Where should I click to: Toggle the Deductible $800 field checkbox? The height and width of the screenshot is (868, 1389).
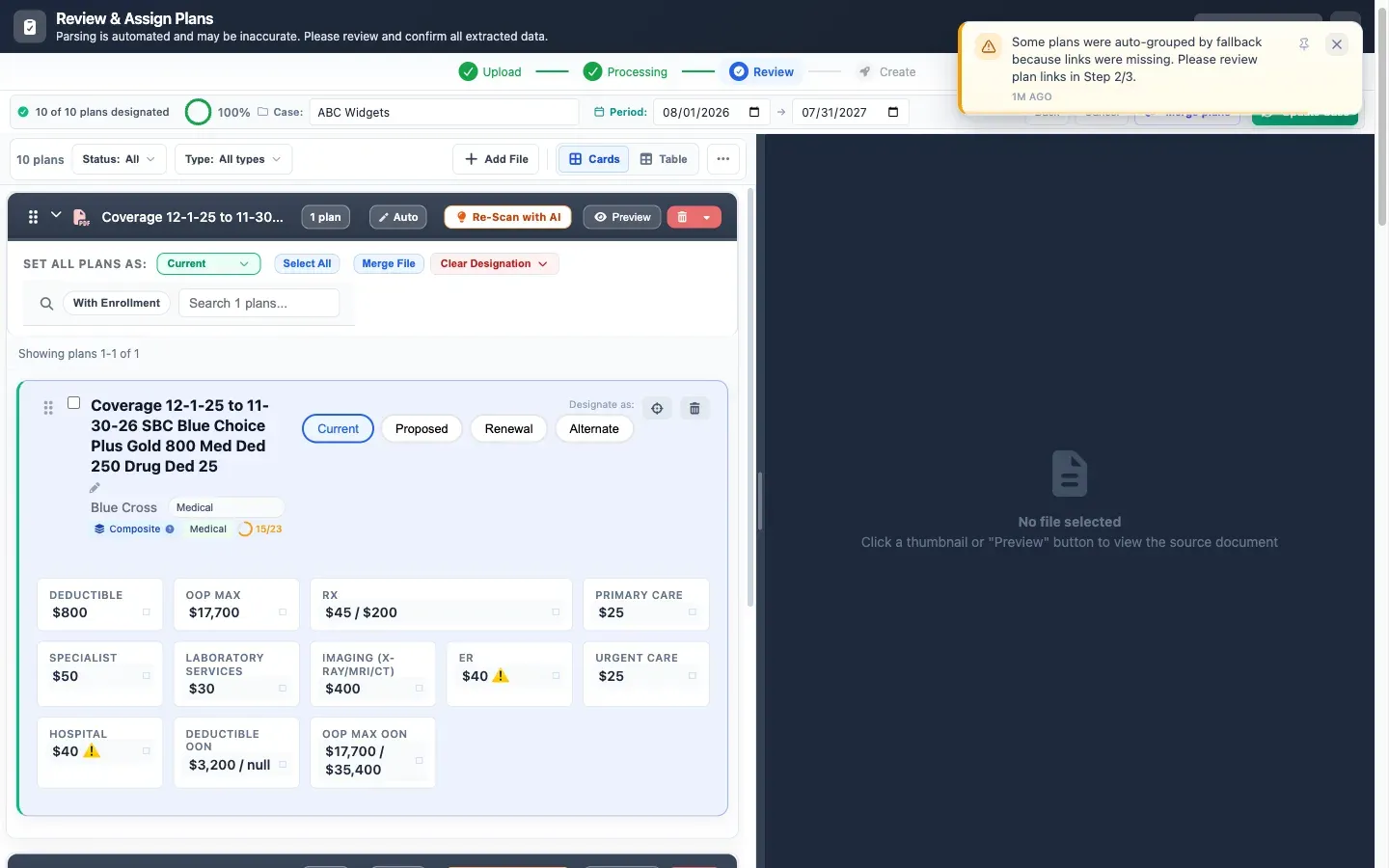tap(147, 612)
